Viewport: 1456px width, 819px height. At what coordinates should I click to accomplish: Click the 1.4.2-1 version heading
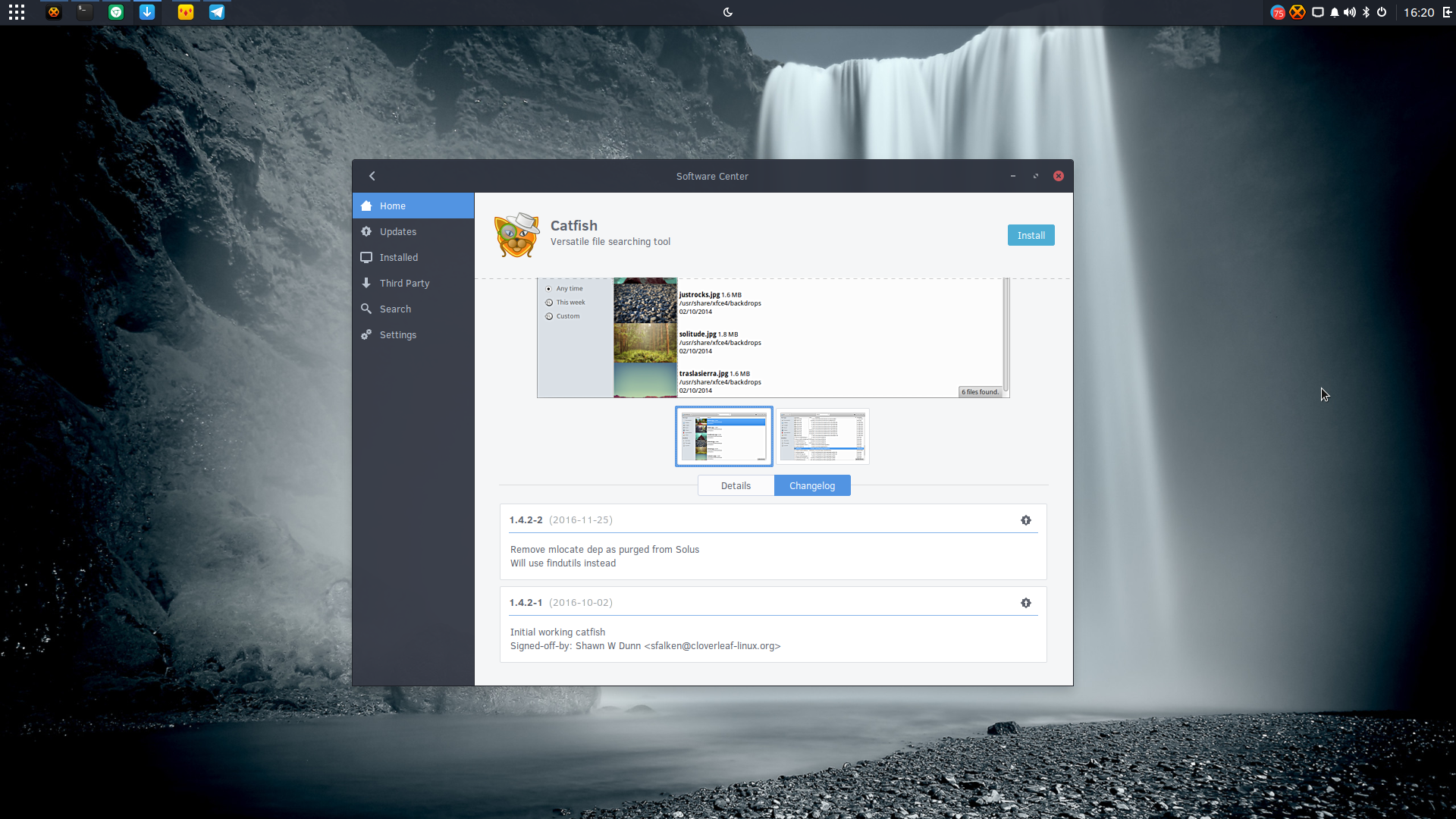[526, 603]
